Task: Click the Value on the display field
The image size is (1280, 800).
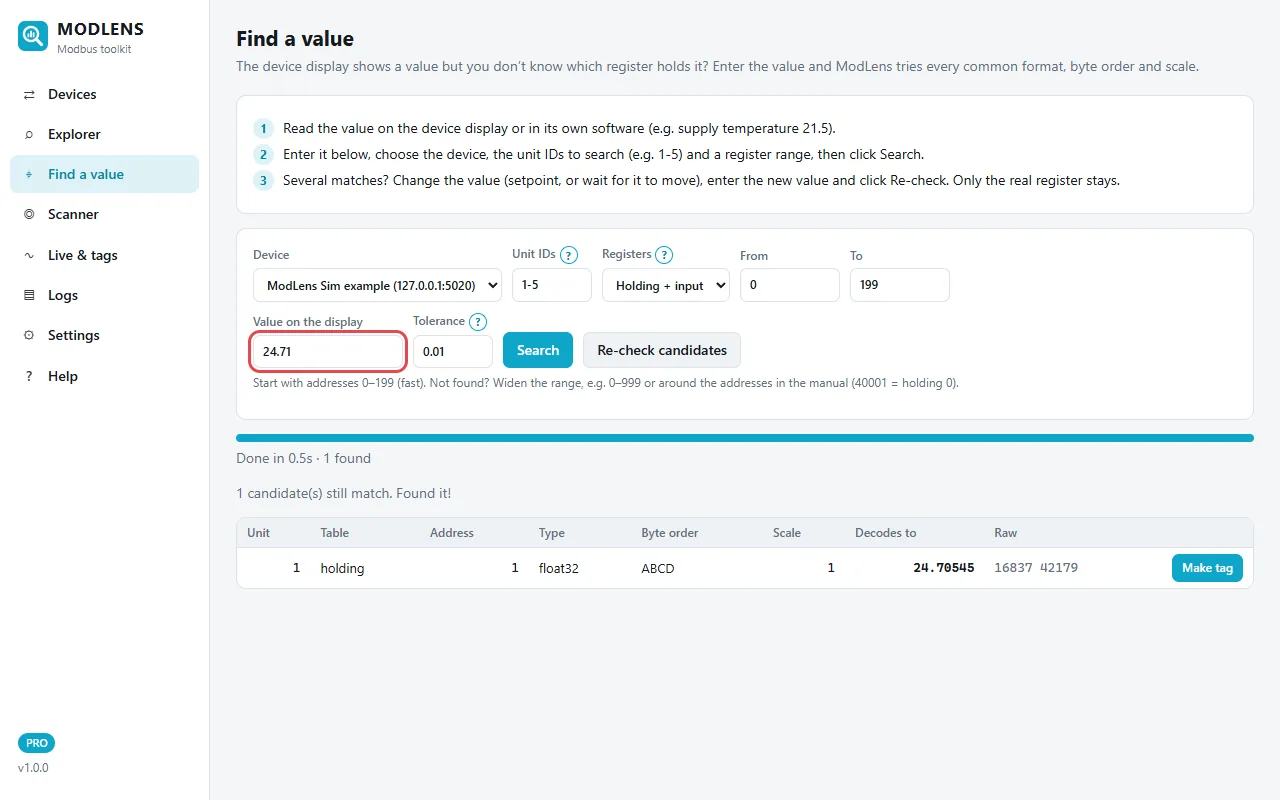Action: point(328,351)
